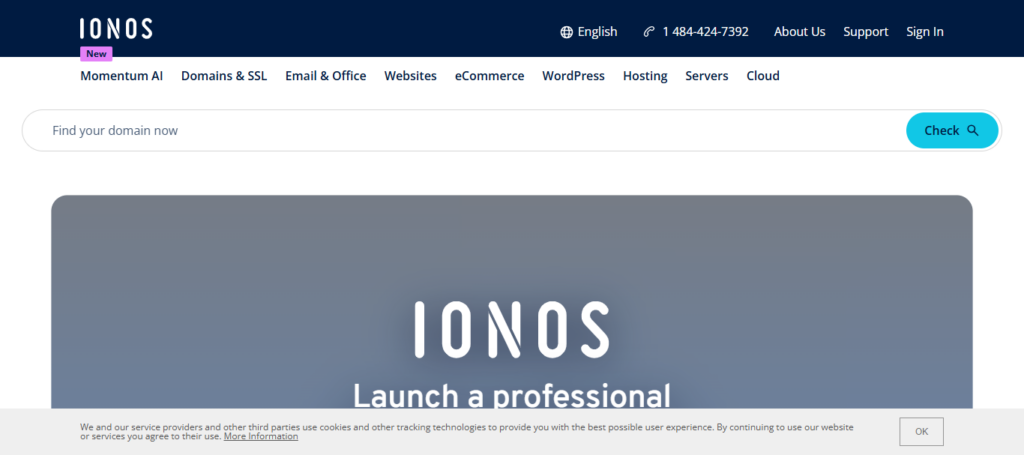This screenshot has height=455, width=1024.
Task: Open the Email & Office menu
Action: click(x=325, y=76)
